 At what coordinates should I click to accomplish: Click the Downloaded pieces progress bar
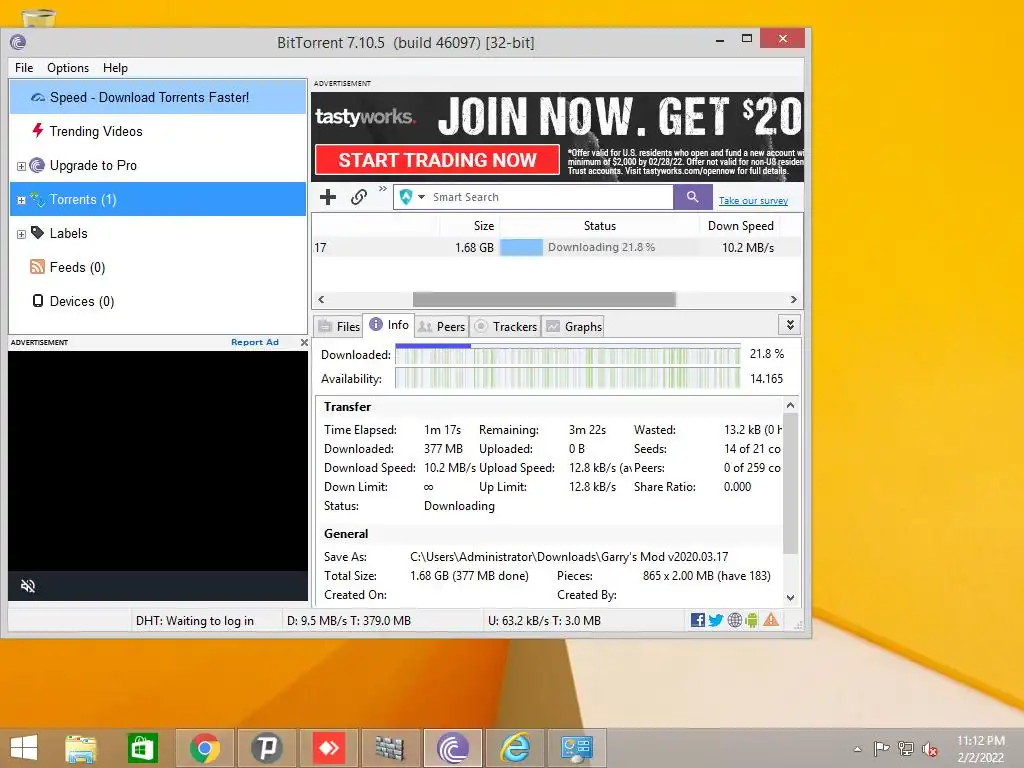click(568, 355)
